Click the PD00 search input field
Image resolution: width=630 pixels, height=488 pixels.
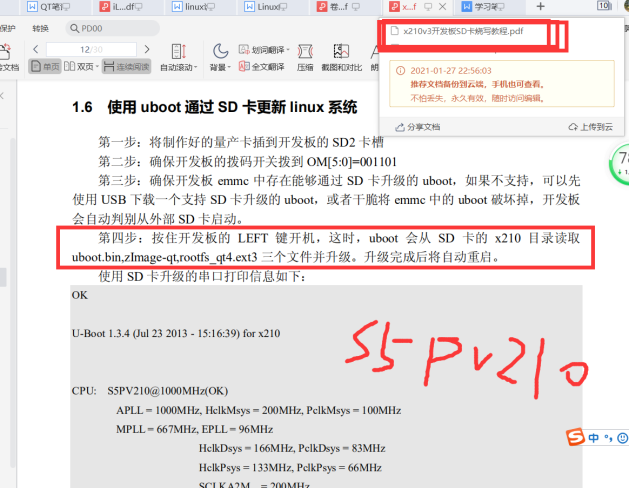coord(112,28)
